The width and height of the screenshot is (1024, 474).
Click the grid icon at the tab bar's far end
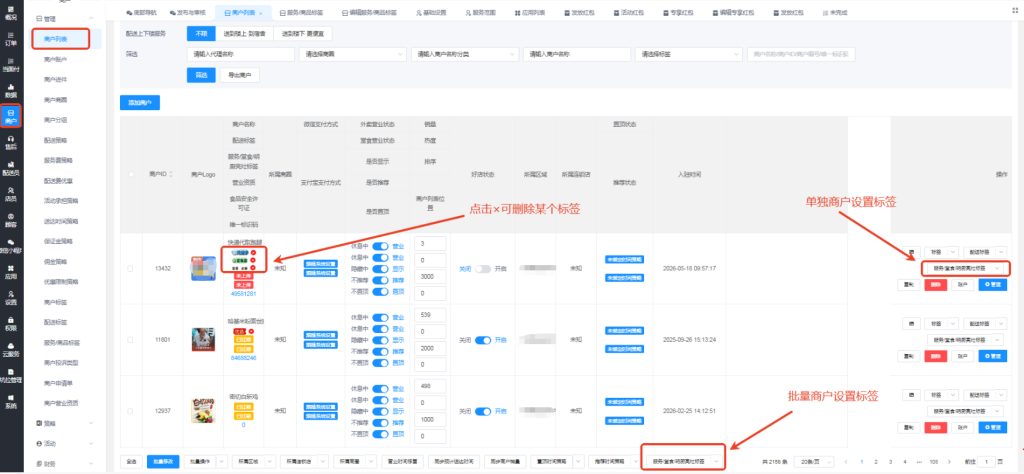pos(1013,12)
